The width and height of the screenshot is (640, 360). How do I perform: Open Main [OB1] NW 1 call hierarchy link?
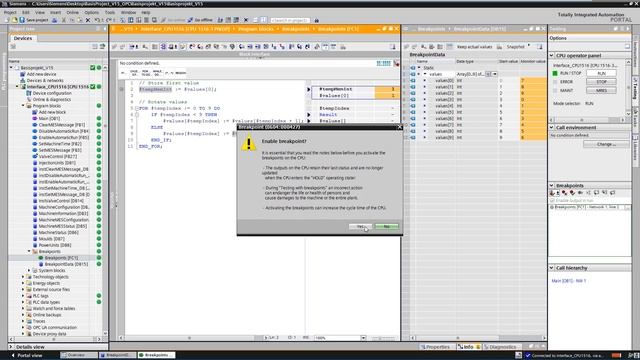point(569,281)
